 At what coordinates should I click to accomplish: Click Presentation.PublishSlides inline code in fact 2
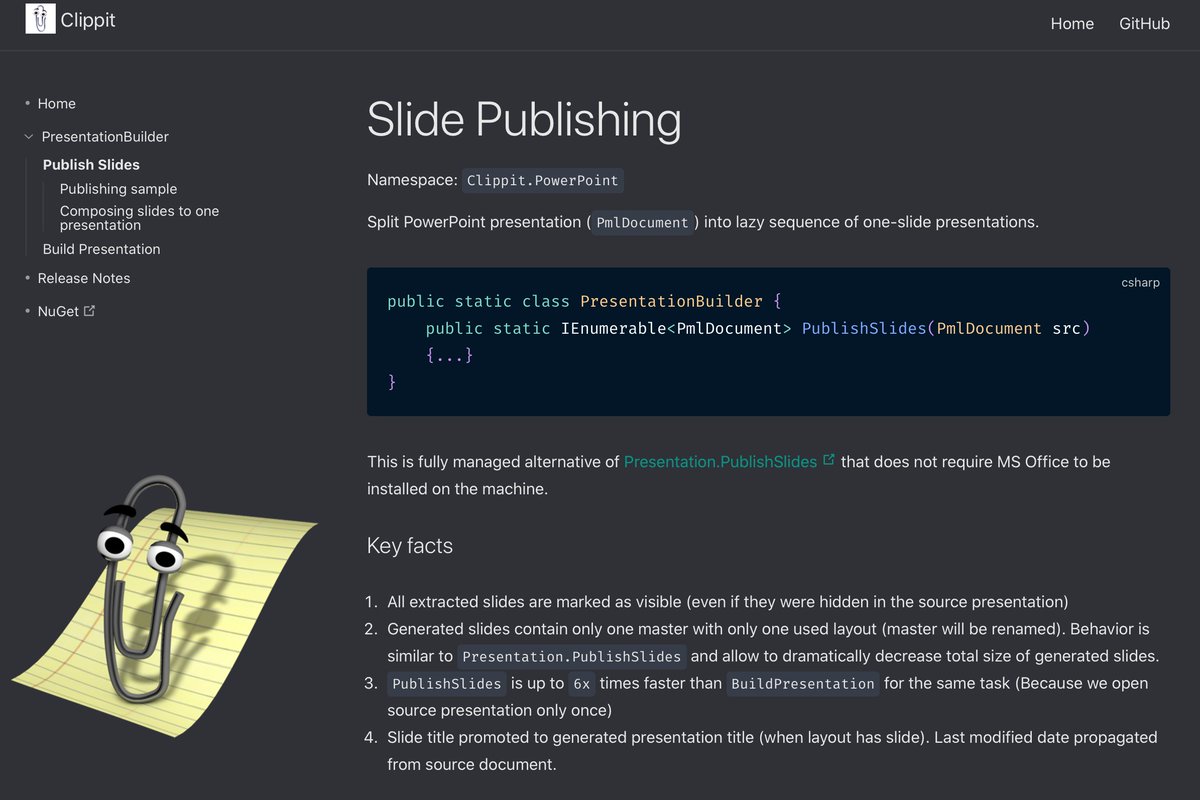click(573, 657)
